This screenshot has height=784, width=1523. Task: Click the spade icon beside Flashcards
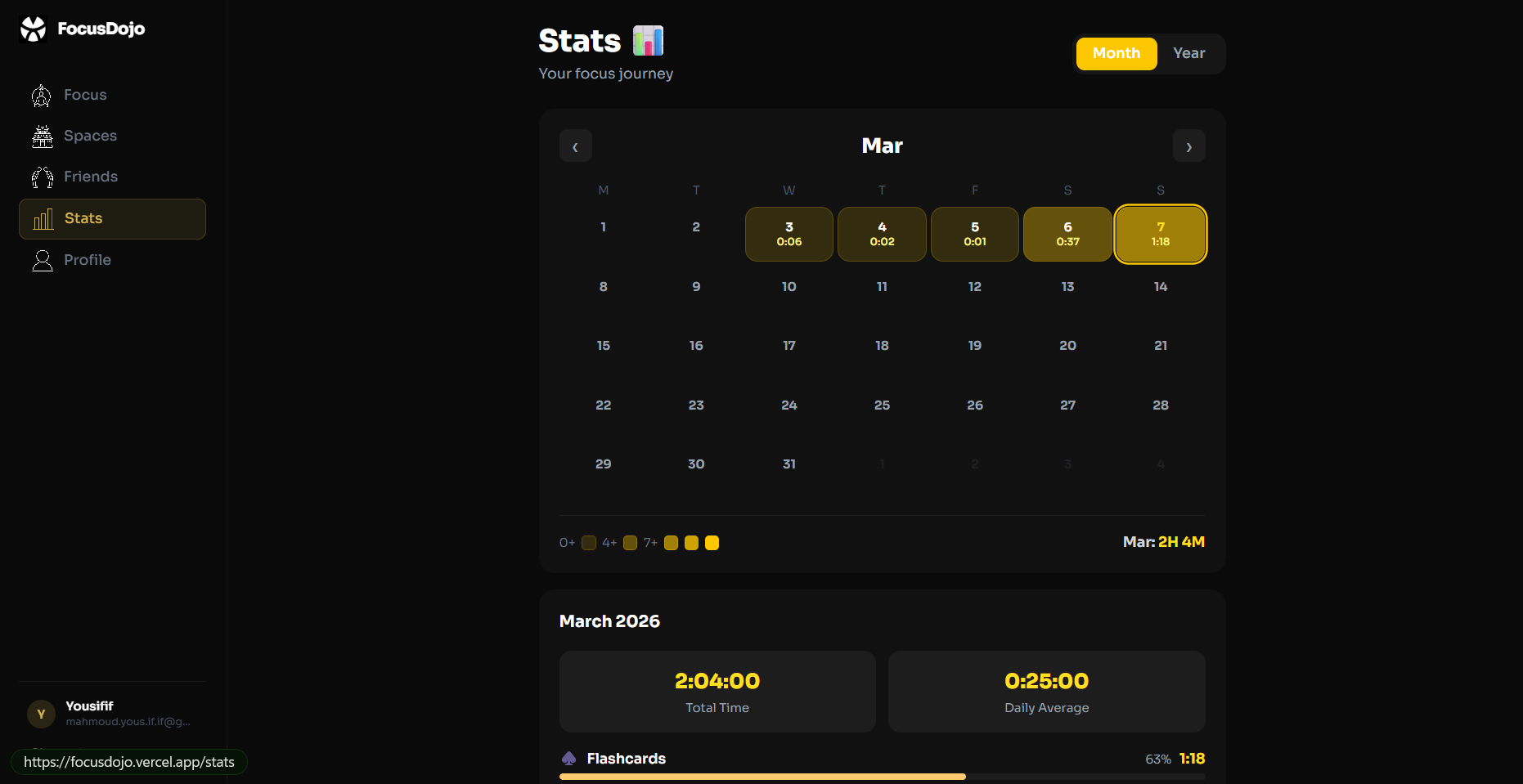[x=569, y=758]
